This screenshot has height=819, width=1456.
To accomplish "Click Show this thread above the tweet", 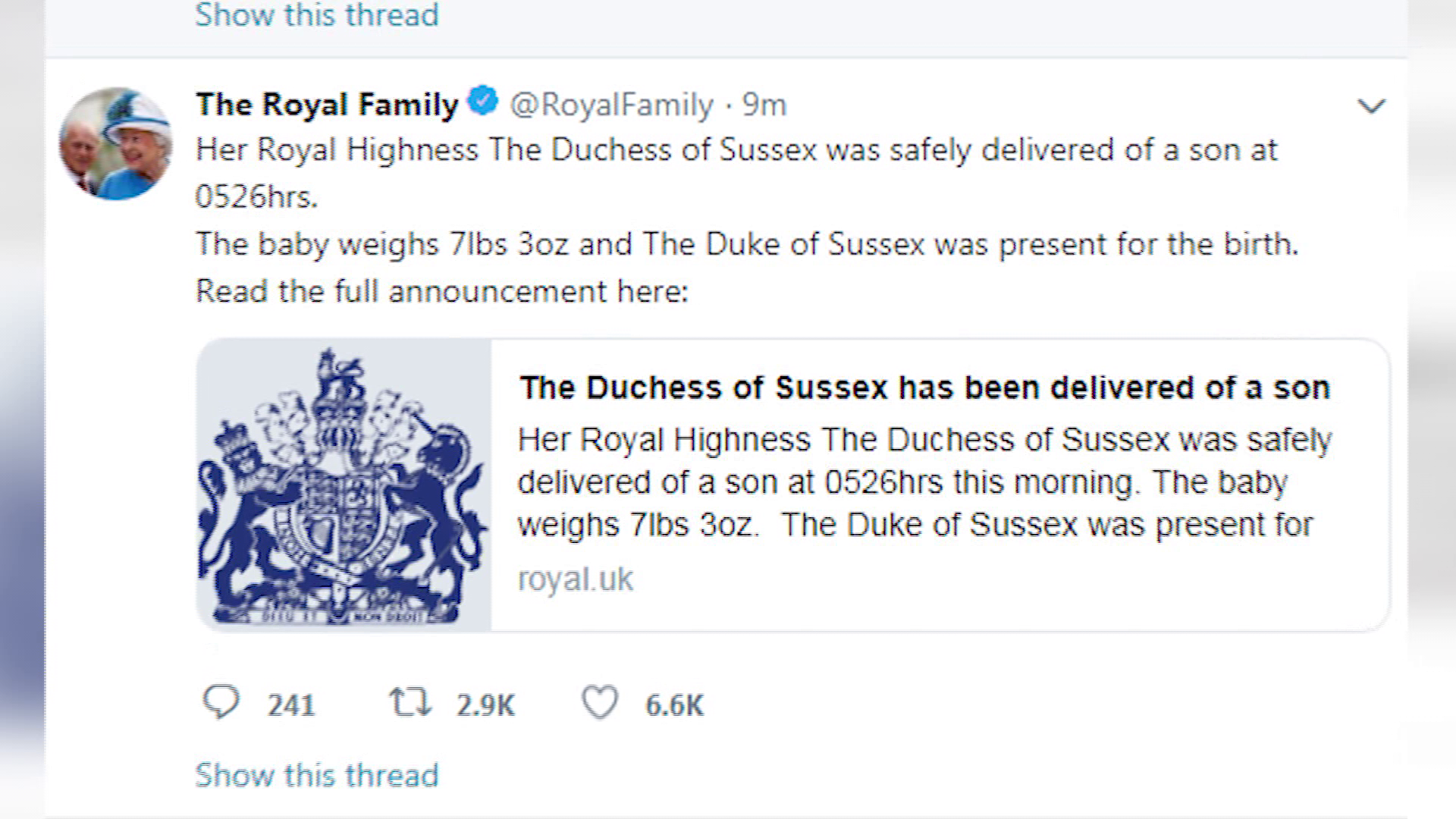I will [x=317, y=15].
